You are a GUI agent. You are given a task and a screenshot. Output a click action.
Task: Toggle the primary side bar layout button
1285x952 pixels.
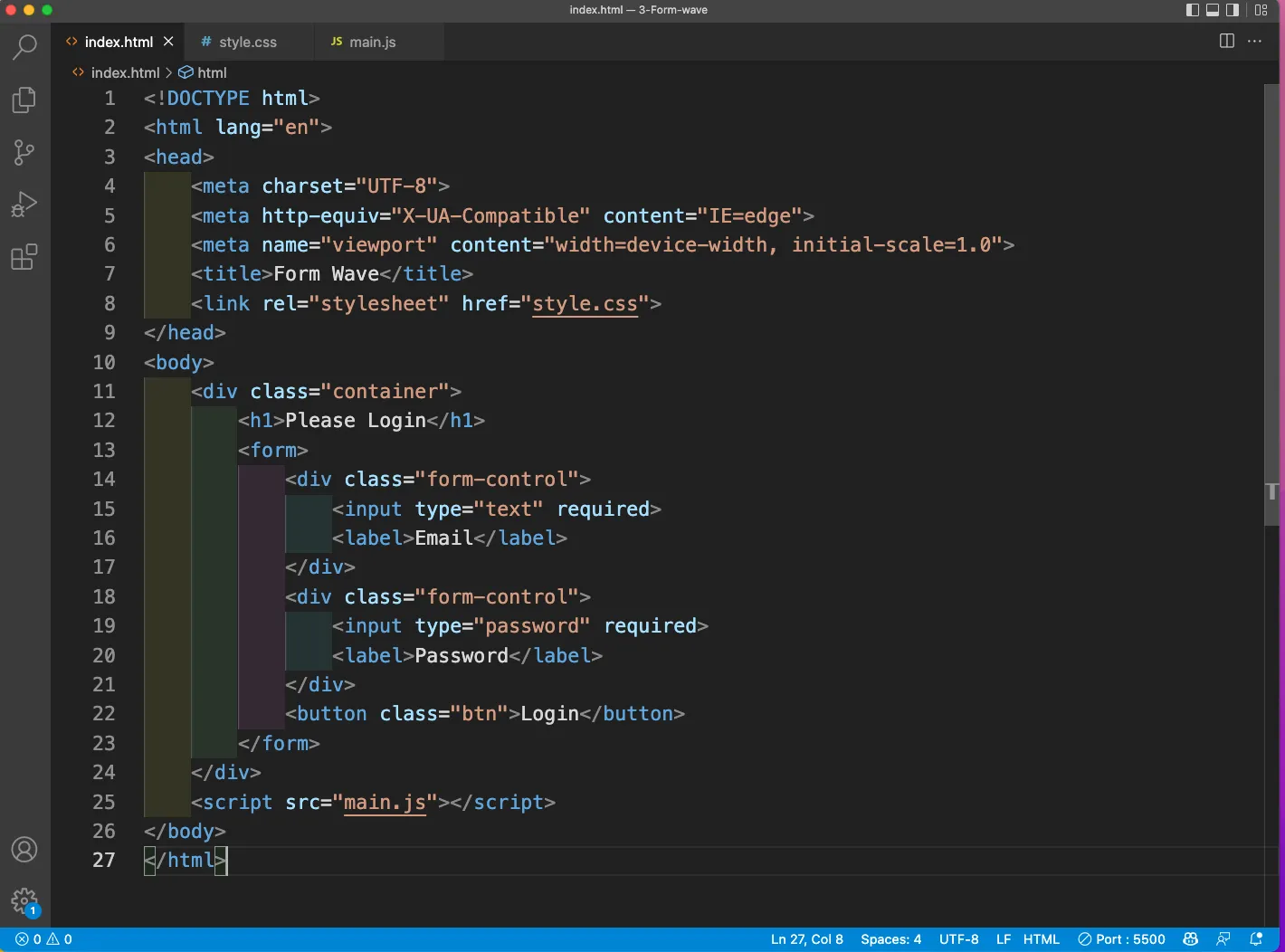[x=1192, y=10]
